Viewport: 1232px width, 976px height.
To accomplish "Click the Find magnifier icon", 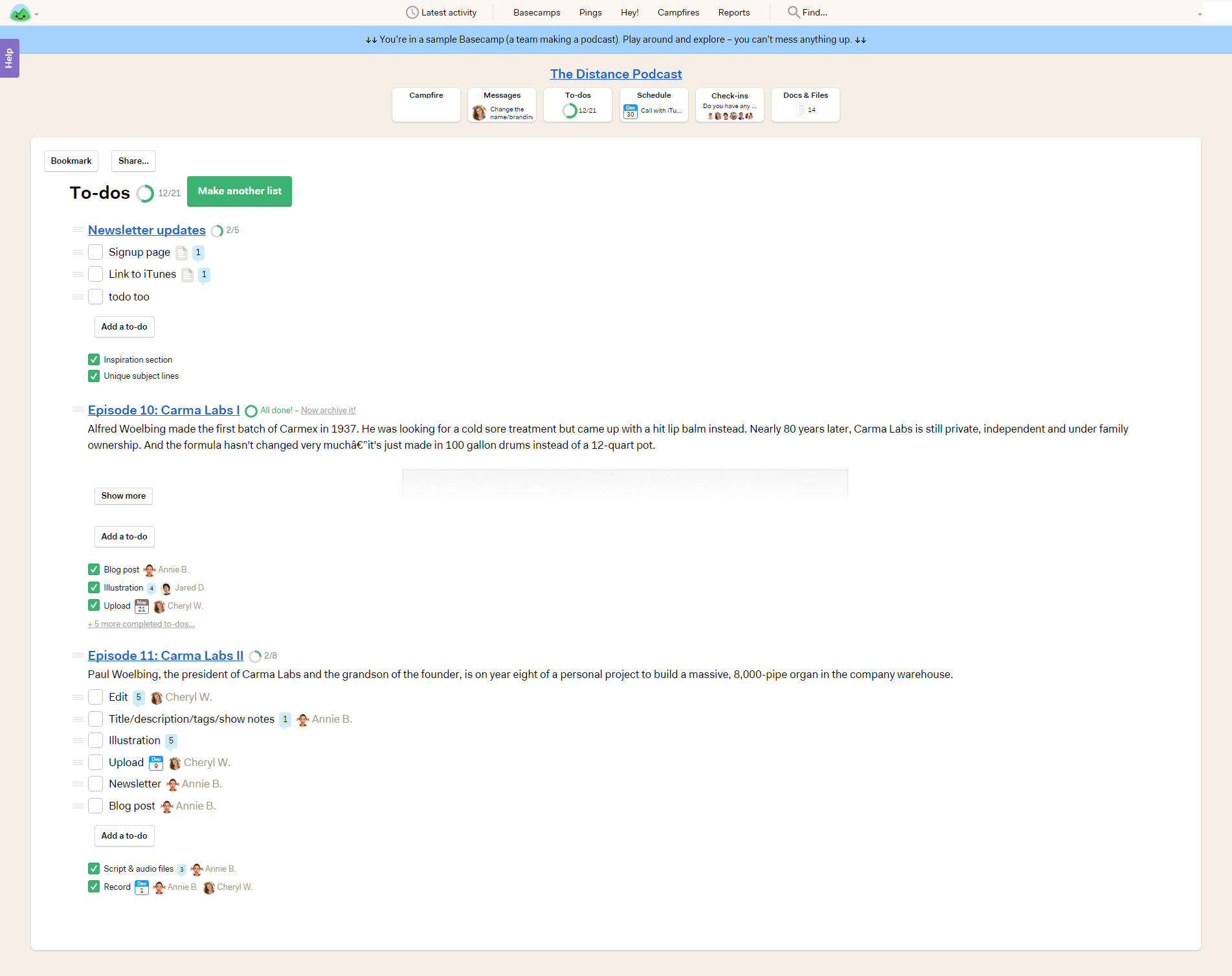I will (x=793, y=12).
